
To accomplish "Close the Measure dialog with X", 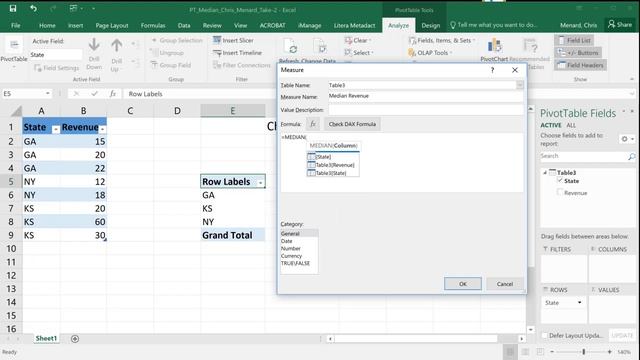I will [515, 70].
